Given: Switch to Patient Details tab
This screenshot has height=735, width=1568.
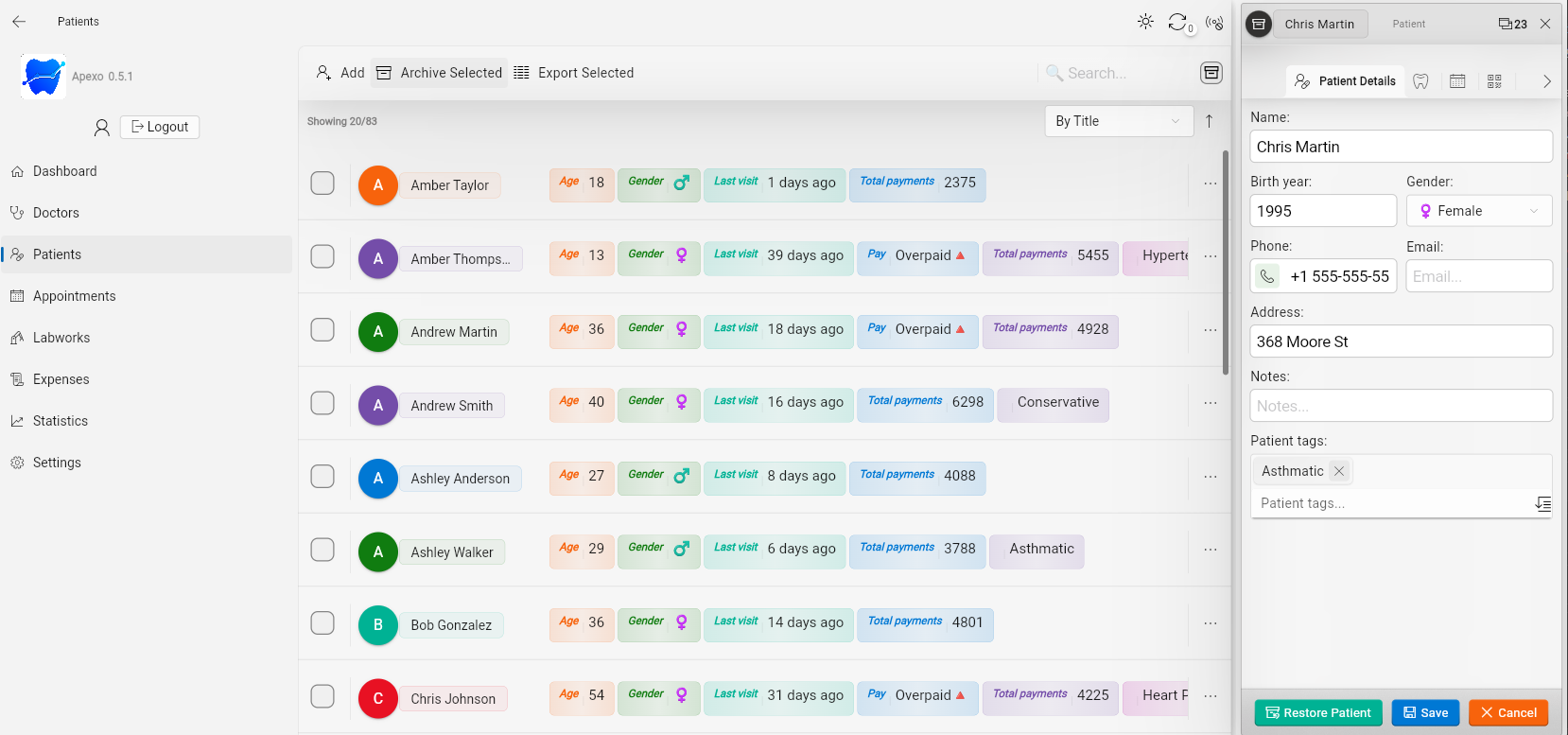Looking at the screenshot, I should coord(1345,81).
